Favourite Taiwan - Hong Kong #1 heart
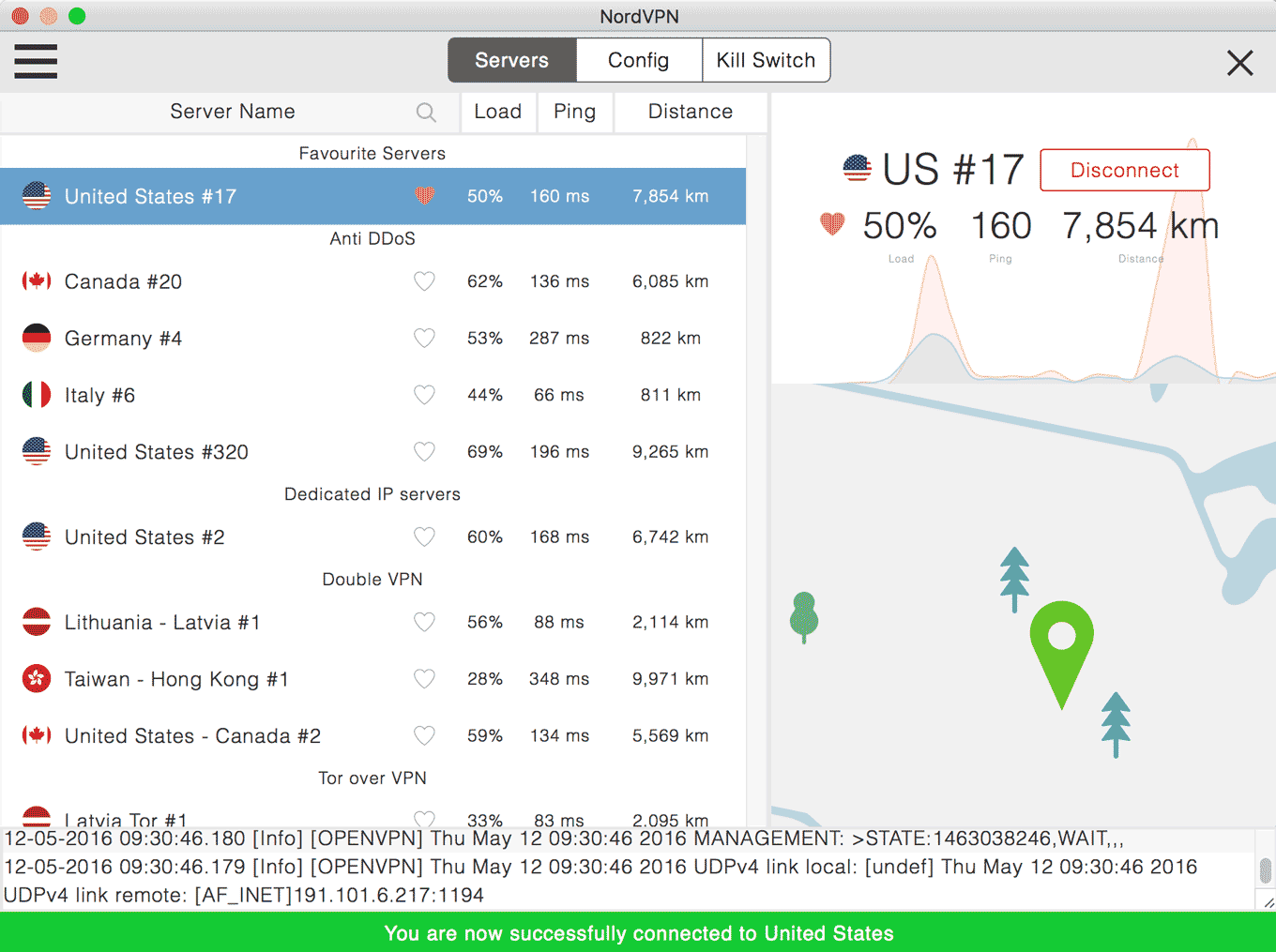The image size is (1276, 952). (425, 679)
